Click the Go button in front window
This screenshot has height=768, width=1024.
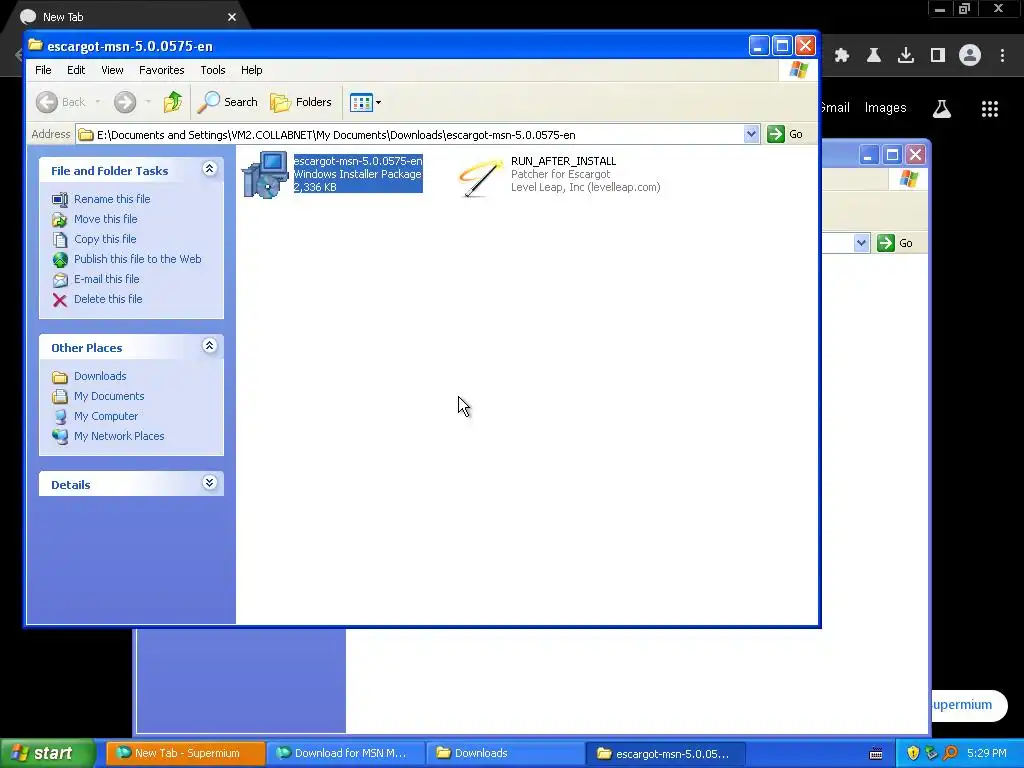tap(785, 134)
